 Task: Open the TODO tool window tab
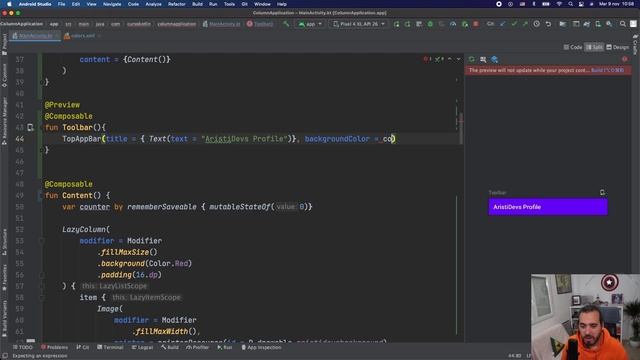point(22,347)
